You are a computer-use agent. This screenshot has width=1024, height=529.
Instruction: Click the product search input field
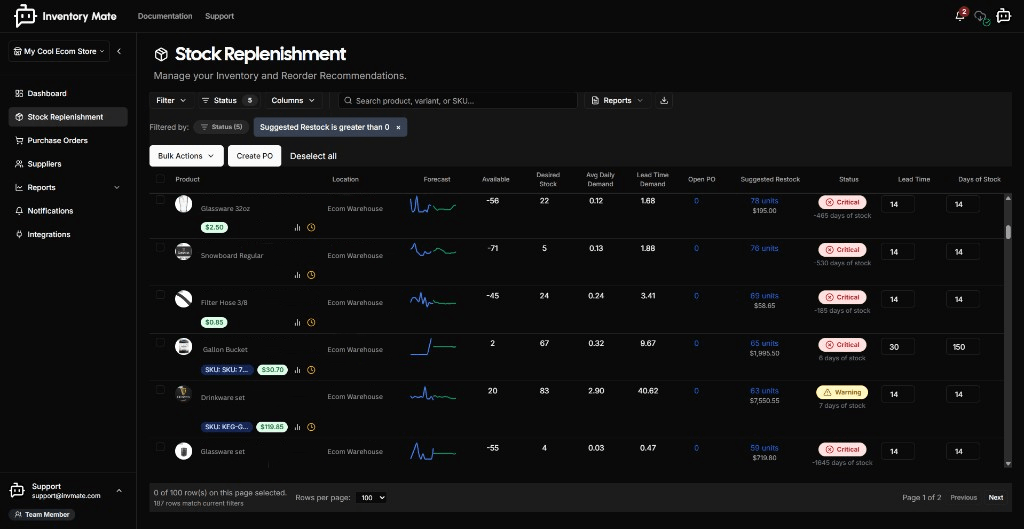tap(460, 101)
